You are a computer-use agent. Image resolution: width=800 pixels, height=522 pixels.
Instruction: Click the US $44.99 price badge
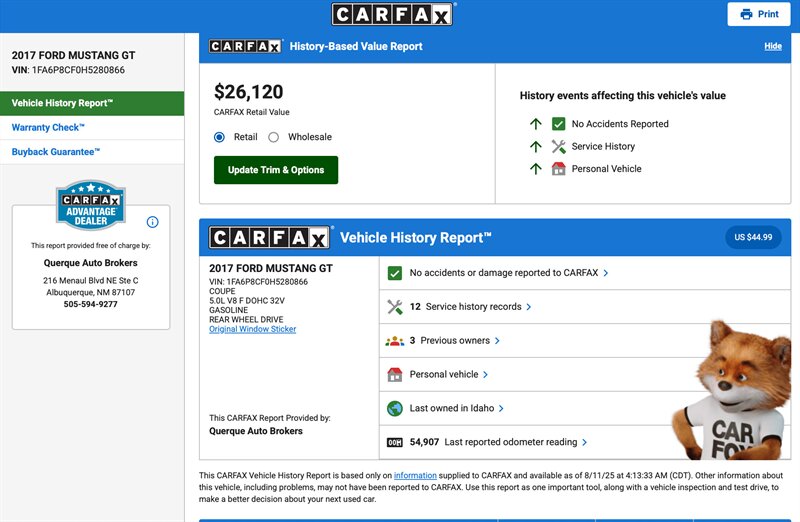coord(753,237)
